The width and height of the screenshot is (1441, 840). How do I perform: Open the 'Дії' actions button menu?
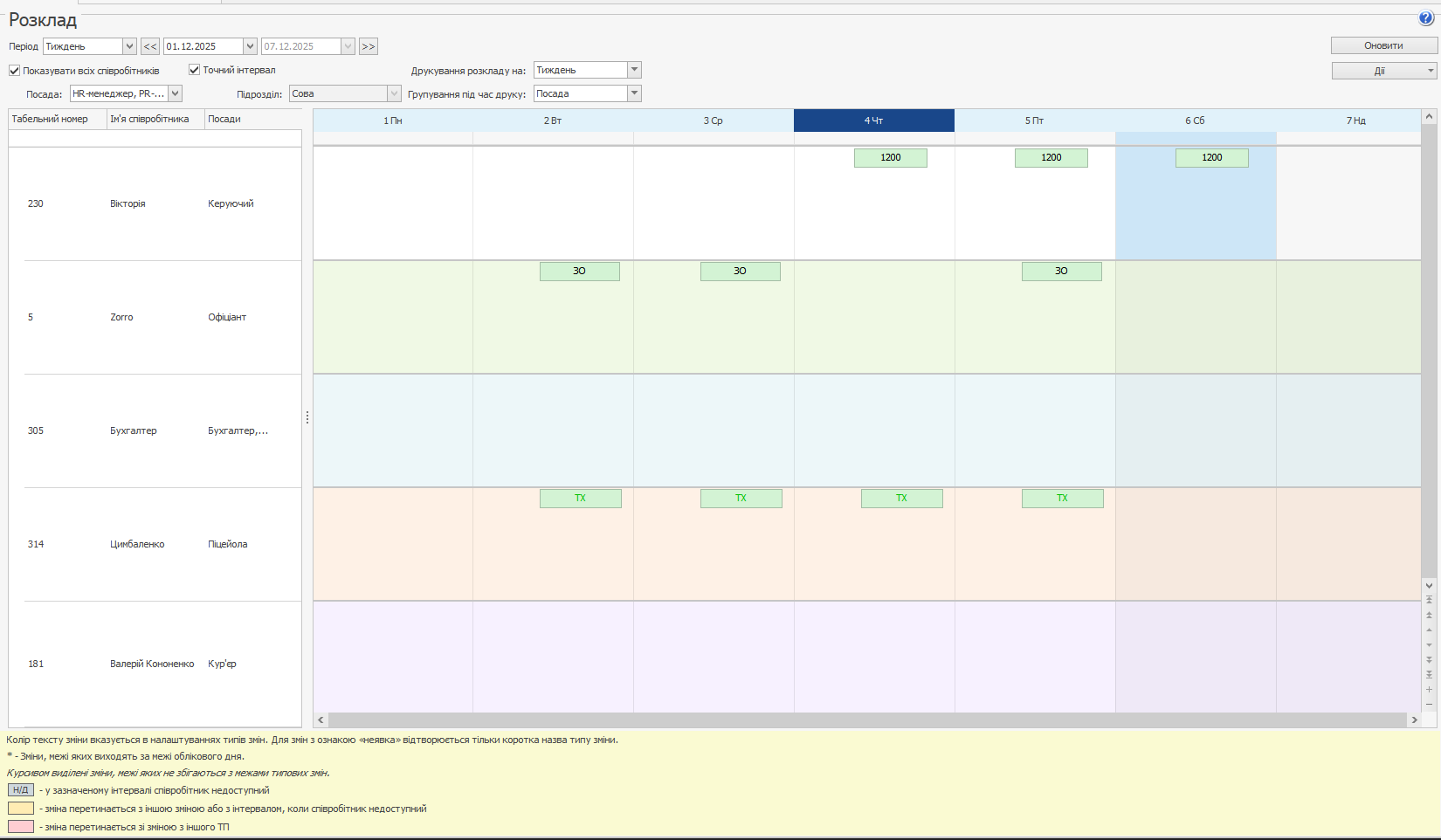pos(1383,71)
